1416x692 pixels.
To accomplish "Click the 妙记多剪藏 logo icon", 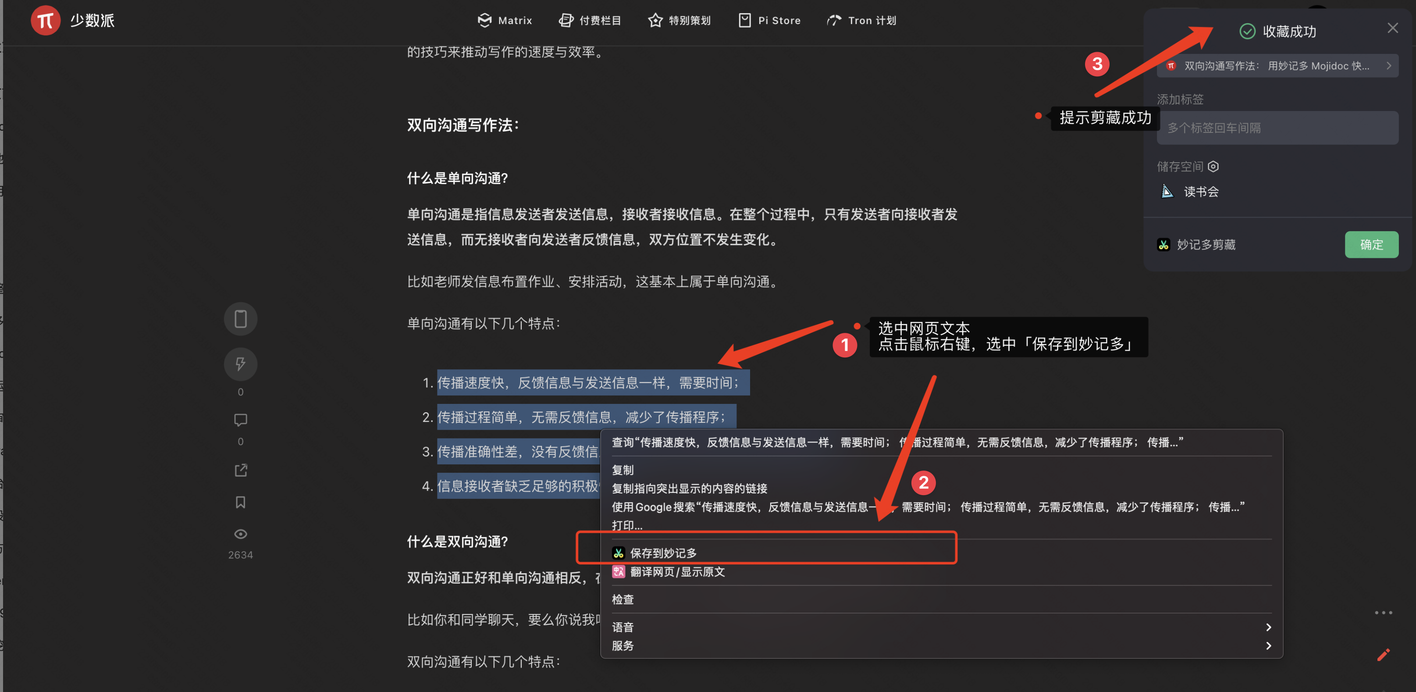I will (1164, 245).
